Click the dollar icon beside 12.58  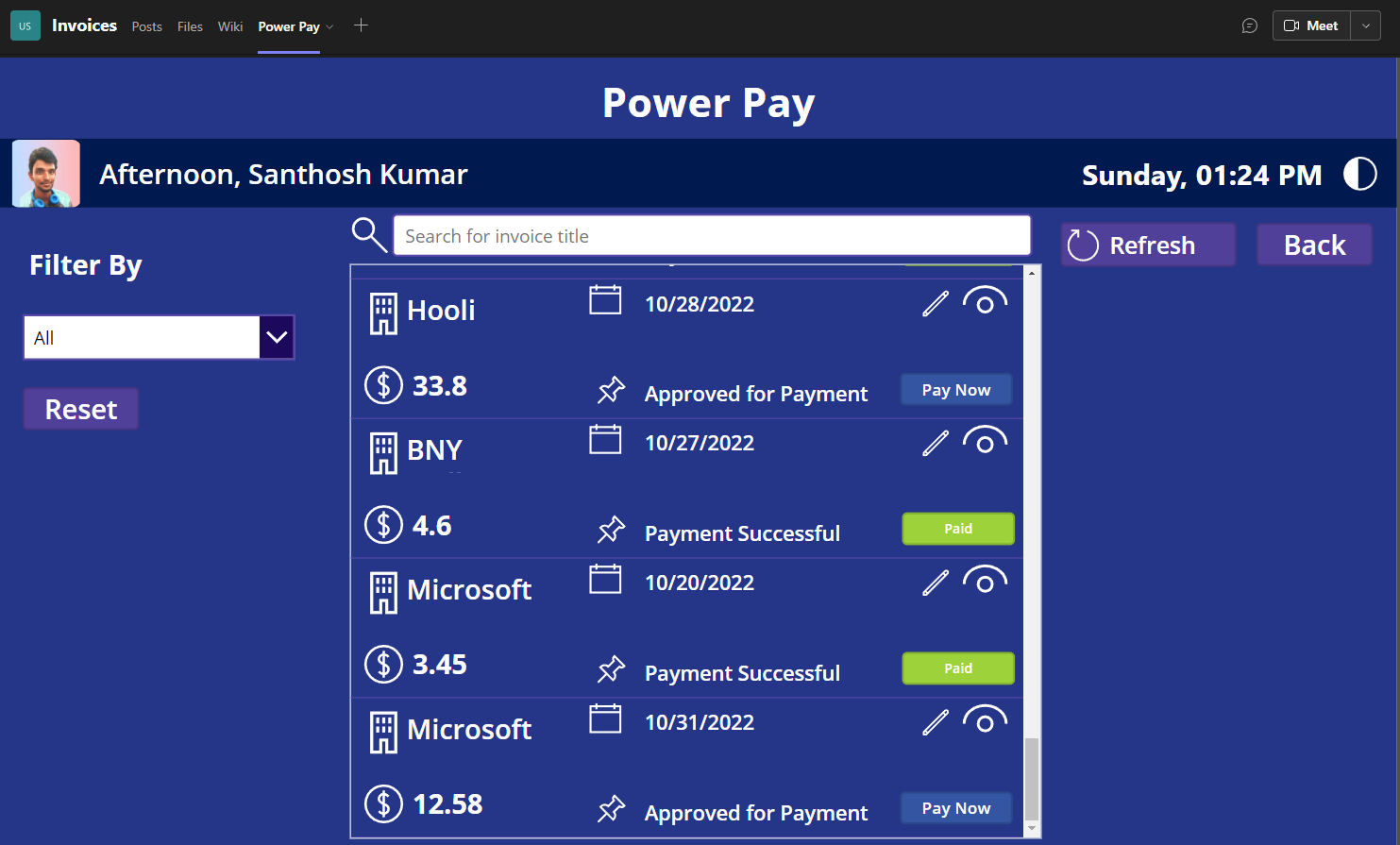coord(384,804)
